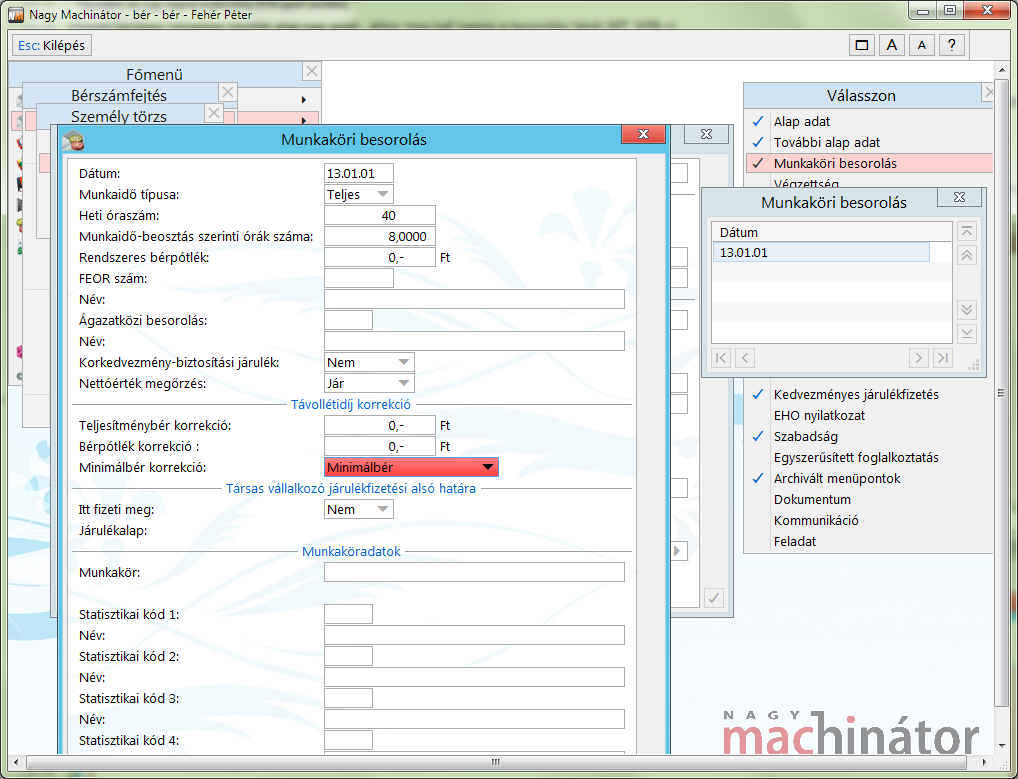Decrease font size with small A button
Viewport: 1018px width, 779px height.
pyautogui.click(x=922, y=45)
